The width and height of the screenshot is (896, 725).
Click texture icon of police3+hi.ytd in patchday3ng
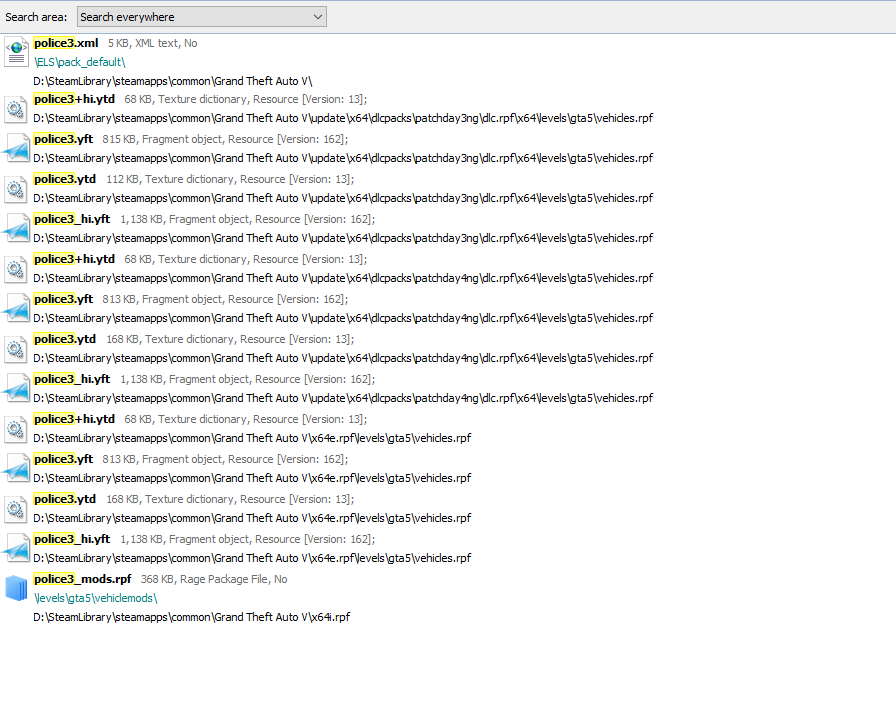pyautogui.click(x=16, y=109)
